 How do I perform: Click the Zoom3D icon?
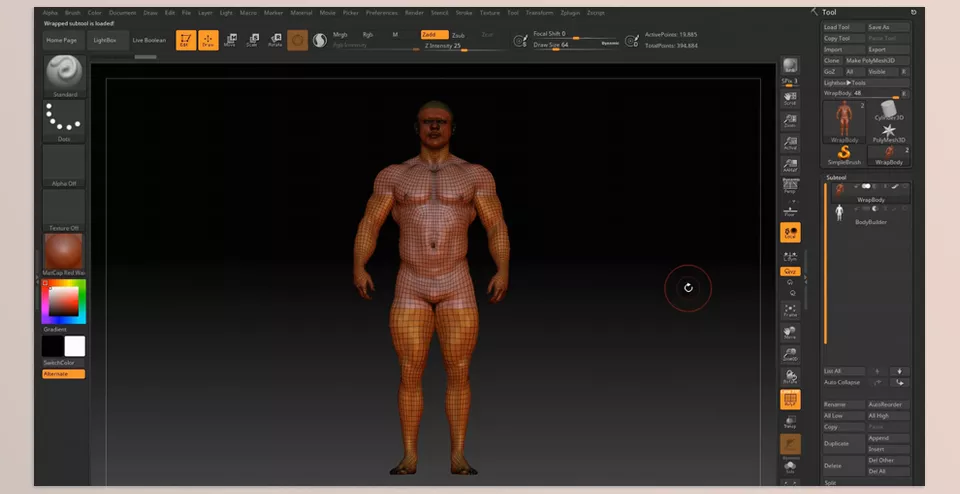coord(790,355)
